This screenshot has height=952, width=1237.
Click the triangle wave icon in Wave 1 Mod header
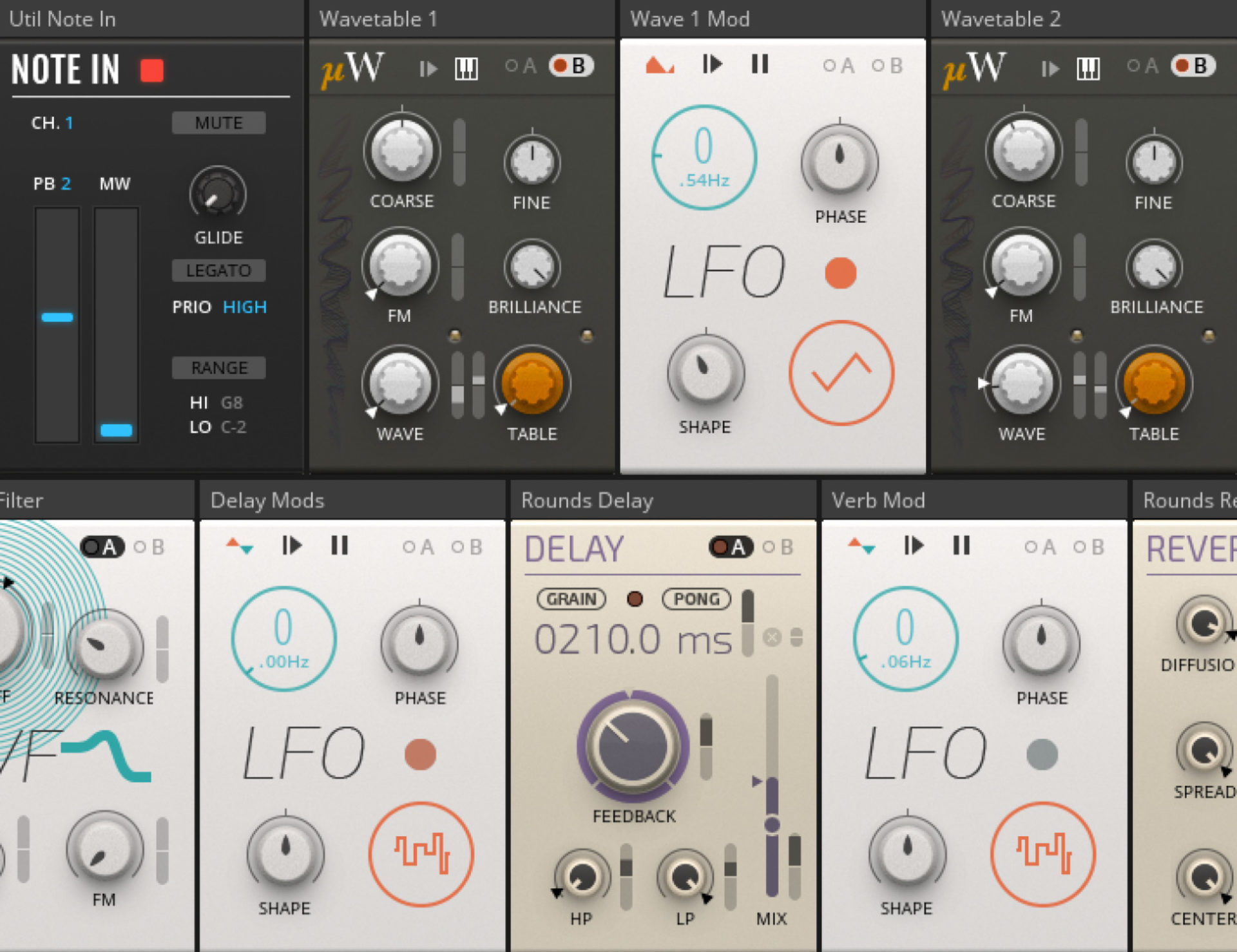[x=658, y=64]
